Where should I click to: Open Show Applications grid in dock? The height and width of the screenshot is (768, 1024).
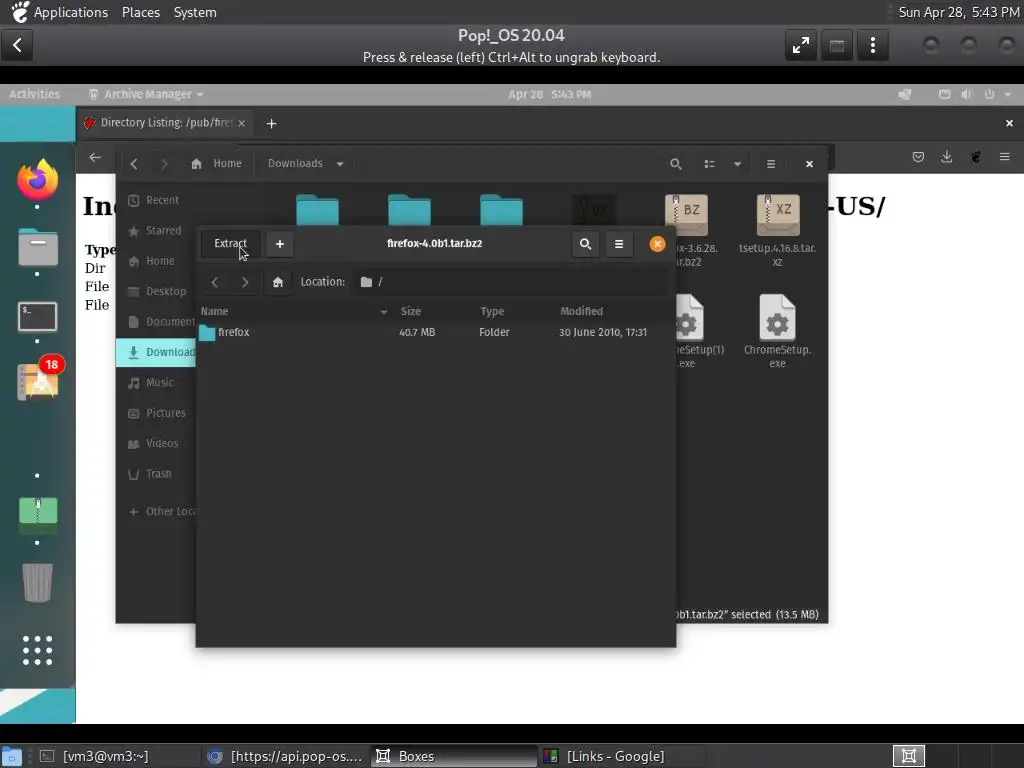(x=37, y=650)
